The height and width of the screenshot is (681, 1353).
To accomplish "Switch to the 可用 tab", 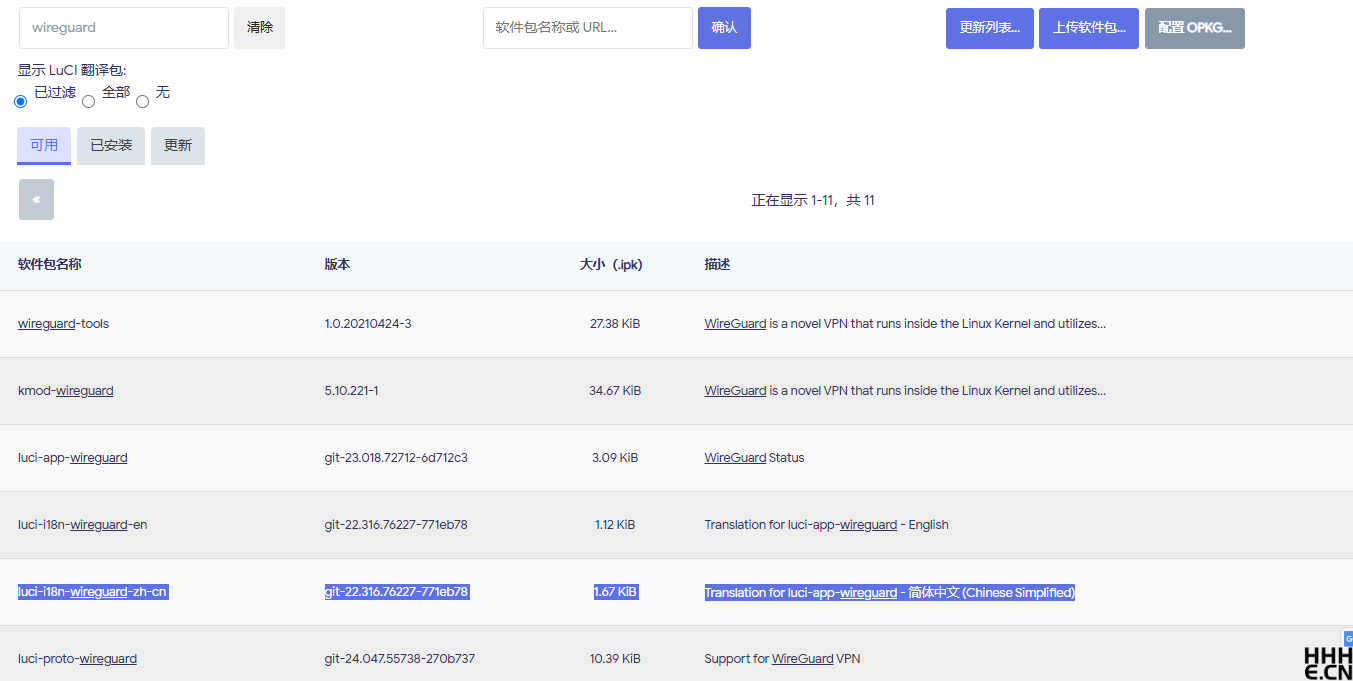I will [44, 145].
